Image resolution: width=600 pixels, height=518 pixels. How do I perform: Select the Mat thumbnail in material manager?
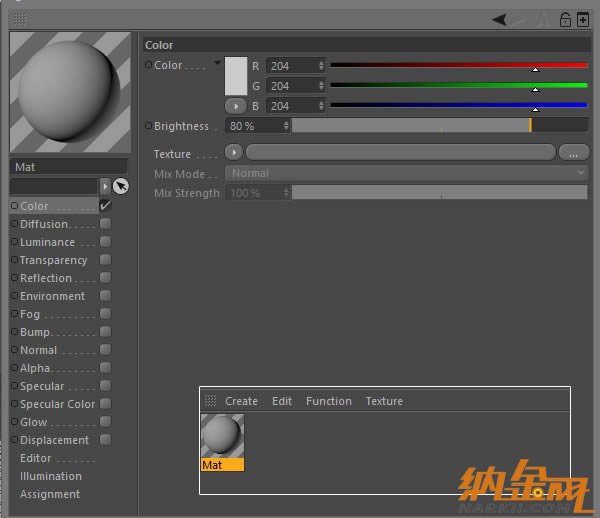coord(222,443)
